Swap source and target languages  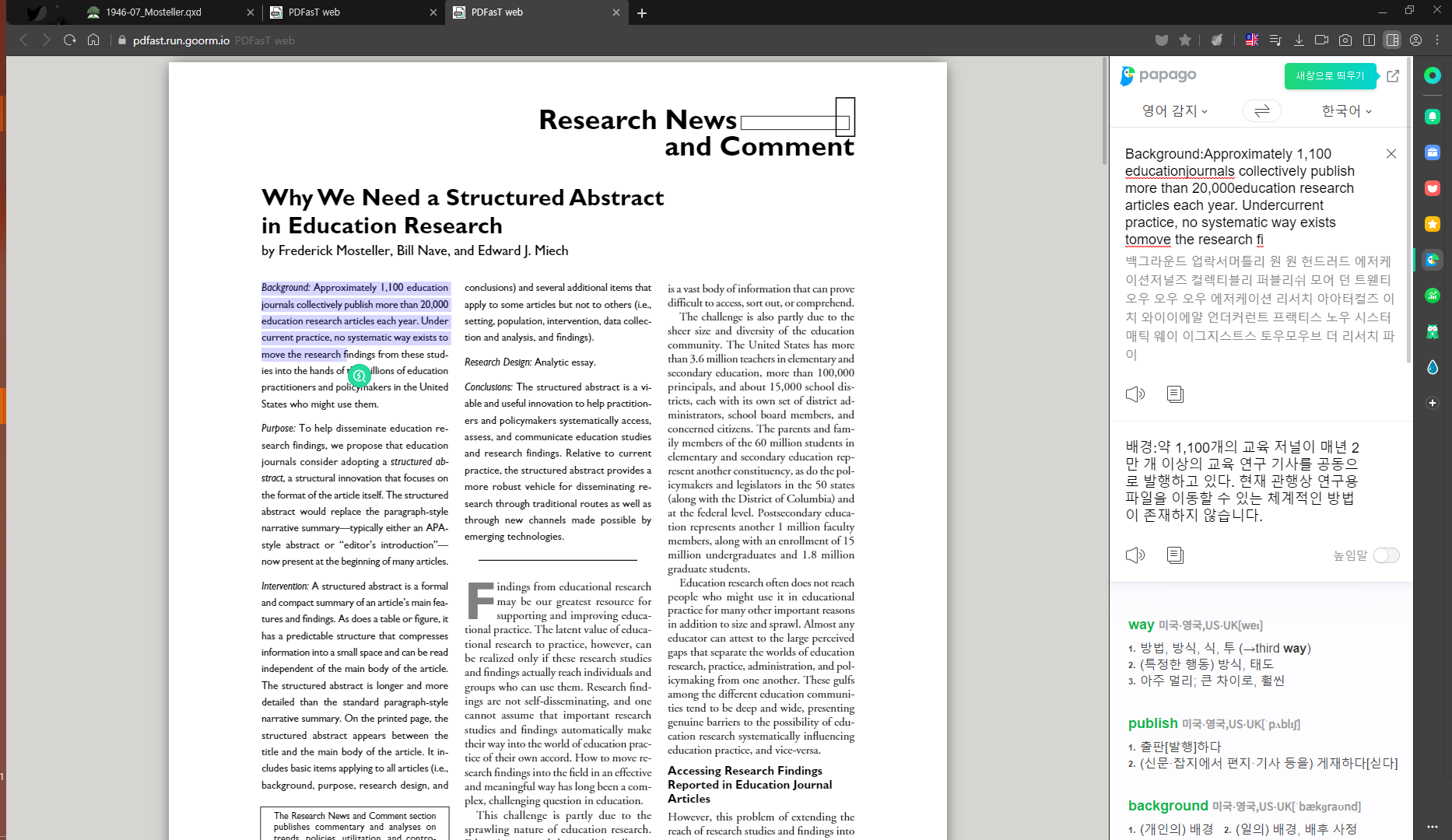(1262, 110)
